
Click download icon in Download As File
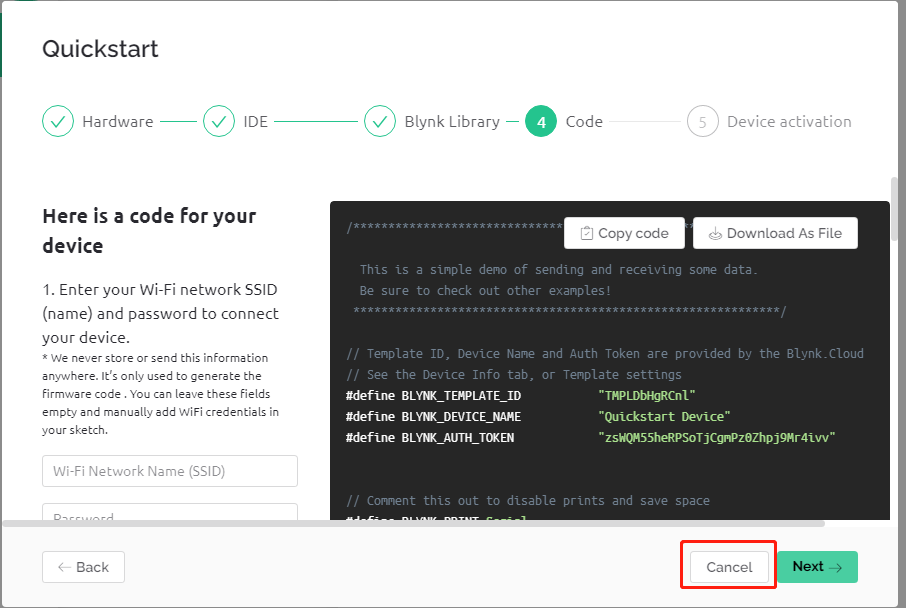click(715, 233)
